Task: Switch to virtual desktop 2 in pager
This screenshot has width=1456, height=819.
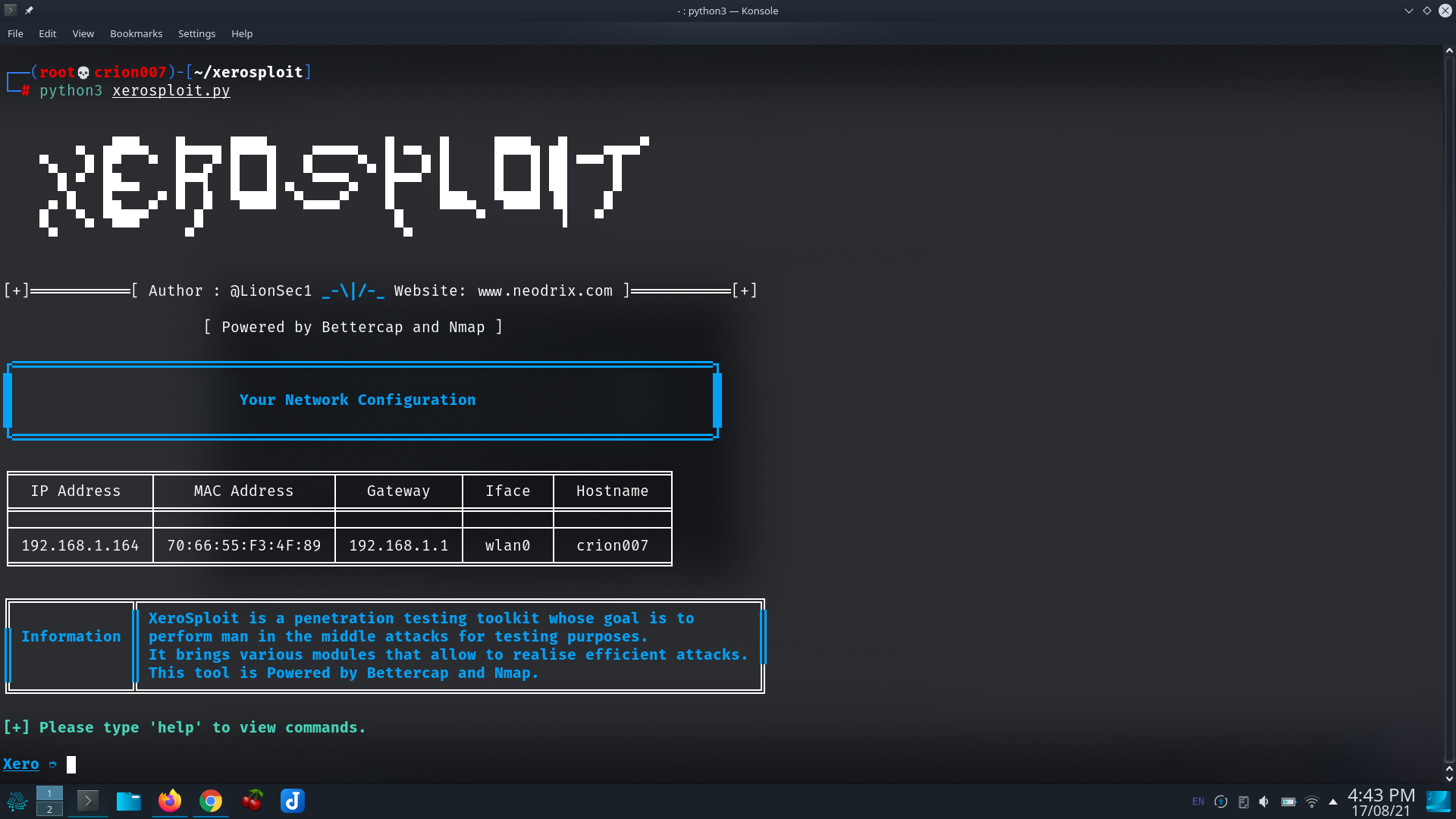Action: coord(49,809)
